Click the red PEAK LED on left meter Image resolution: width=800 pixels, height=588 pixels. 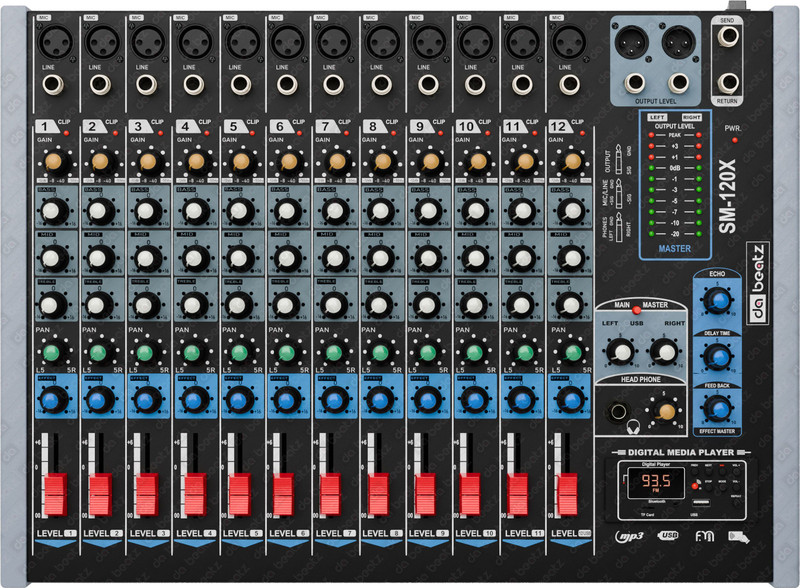pos(651,135)
